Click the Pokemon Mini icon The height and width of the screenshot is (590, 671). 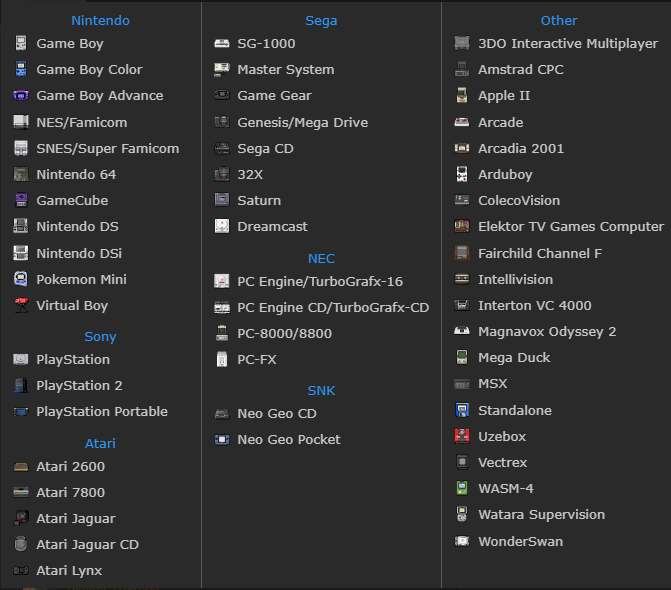(21, 279)
